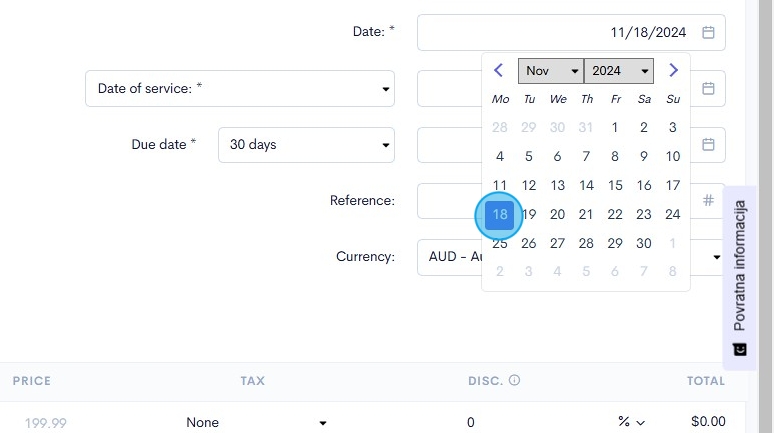Open the discount percent type selector
774x433 pixels.
pyautogui.click(x=632, y=423)
